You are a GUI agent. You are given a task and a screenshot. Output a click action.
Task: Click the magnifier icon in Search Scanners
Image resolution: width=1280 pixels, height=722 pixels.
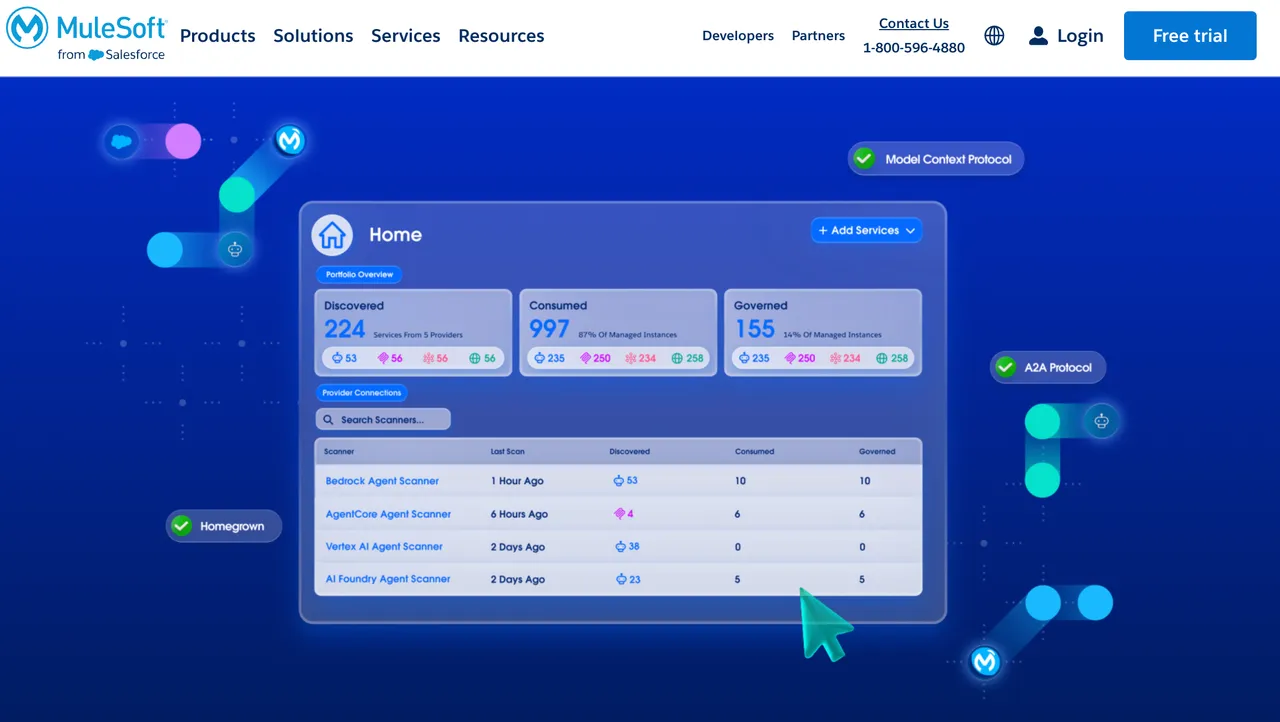click(328, 420)
